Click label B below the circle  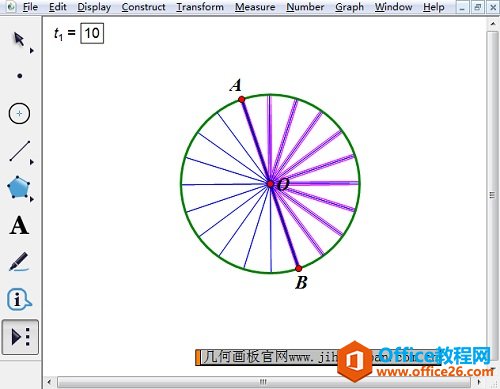point(301,283)
